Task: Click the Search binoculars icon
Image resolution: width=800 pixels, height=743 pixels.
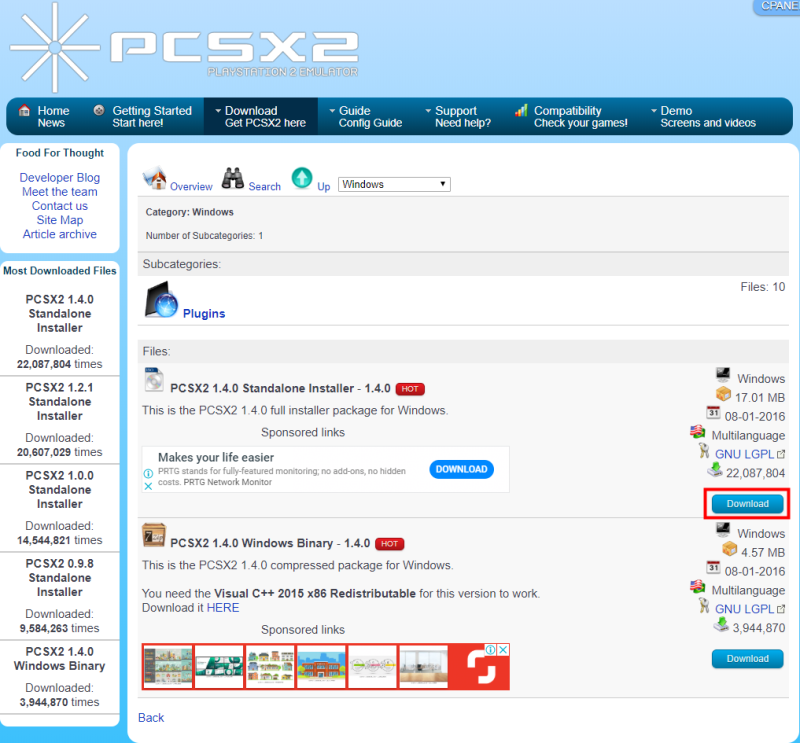Action: (233, 179)
